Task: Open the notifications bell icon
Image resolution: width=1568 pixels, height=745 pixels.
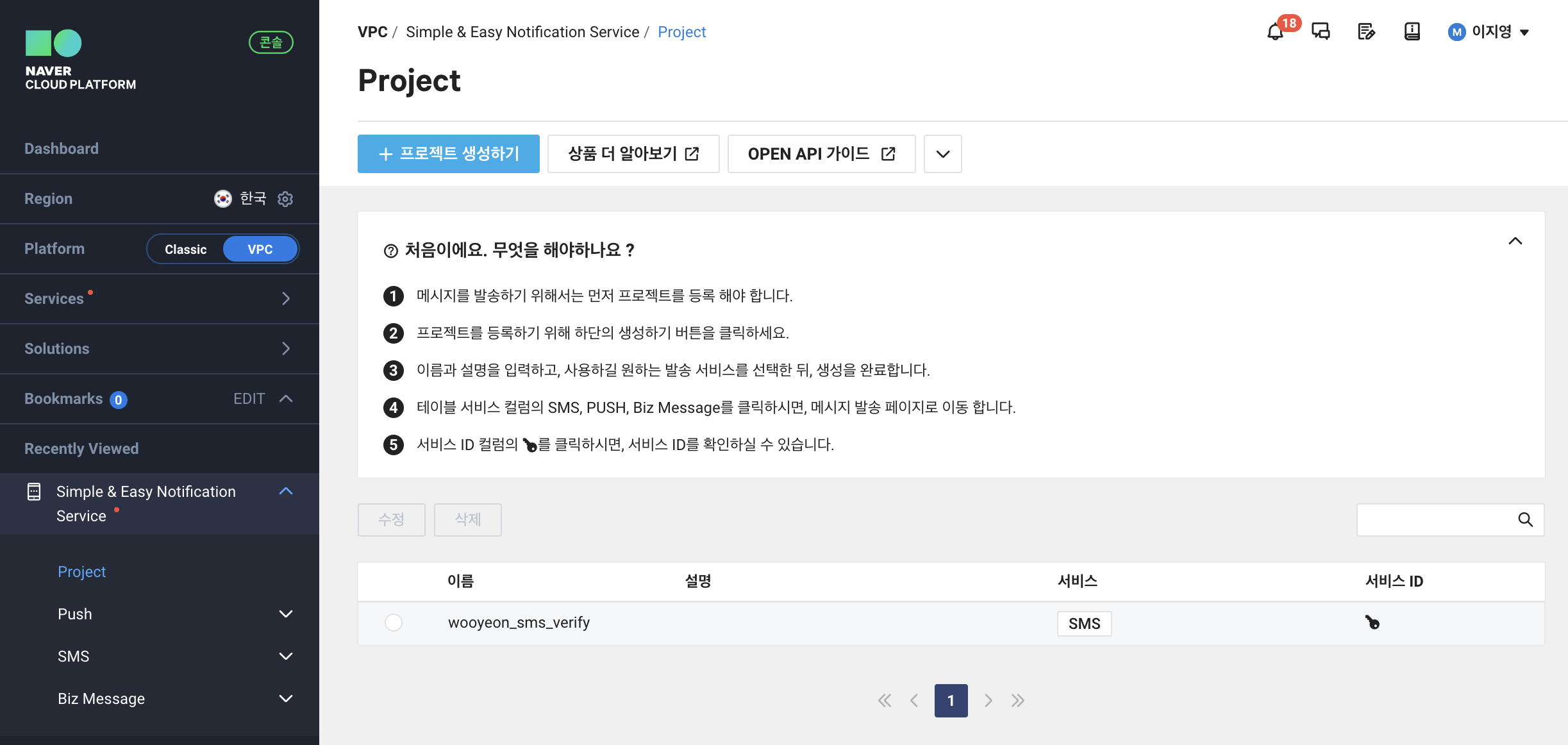Action: click(1275, 31)
